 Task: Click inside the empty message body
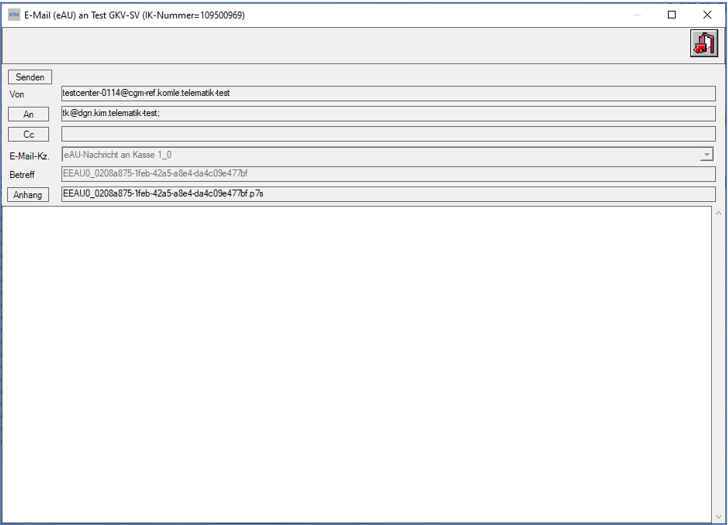coord(357,364)
